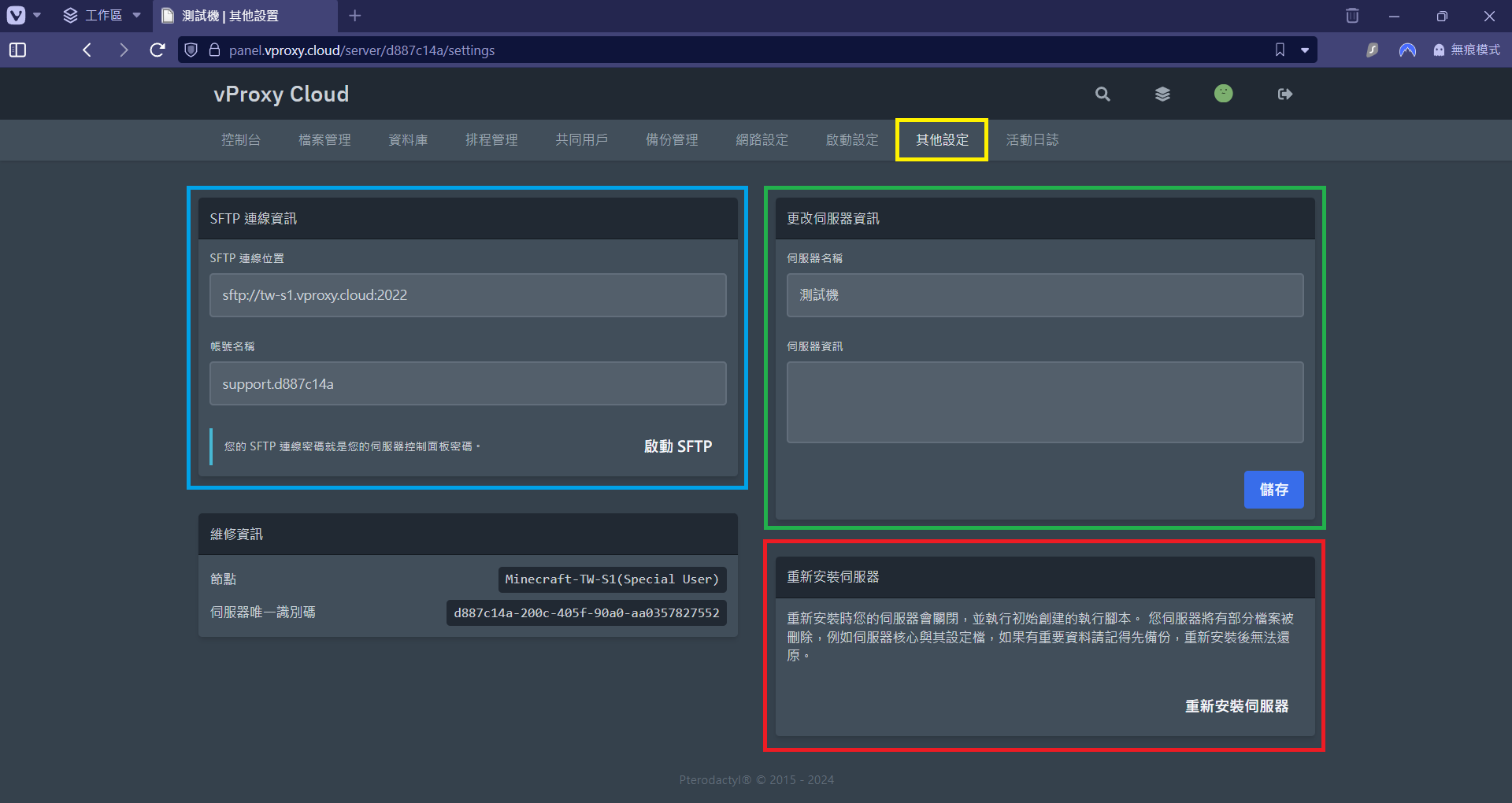The image size is (1512, 803).
Task: Open the 活動日誌 tab
Action: pos(1032,140)
